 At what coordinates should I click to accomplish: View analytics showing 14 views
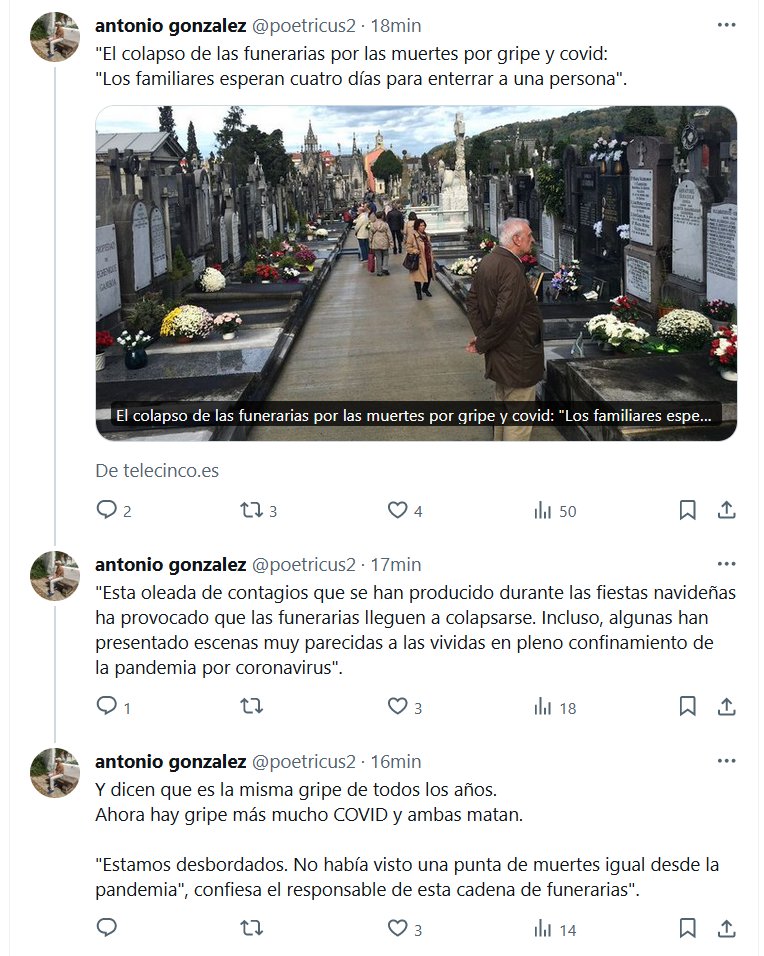[554, 929]
